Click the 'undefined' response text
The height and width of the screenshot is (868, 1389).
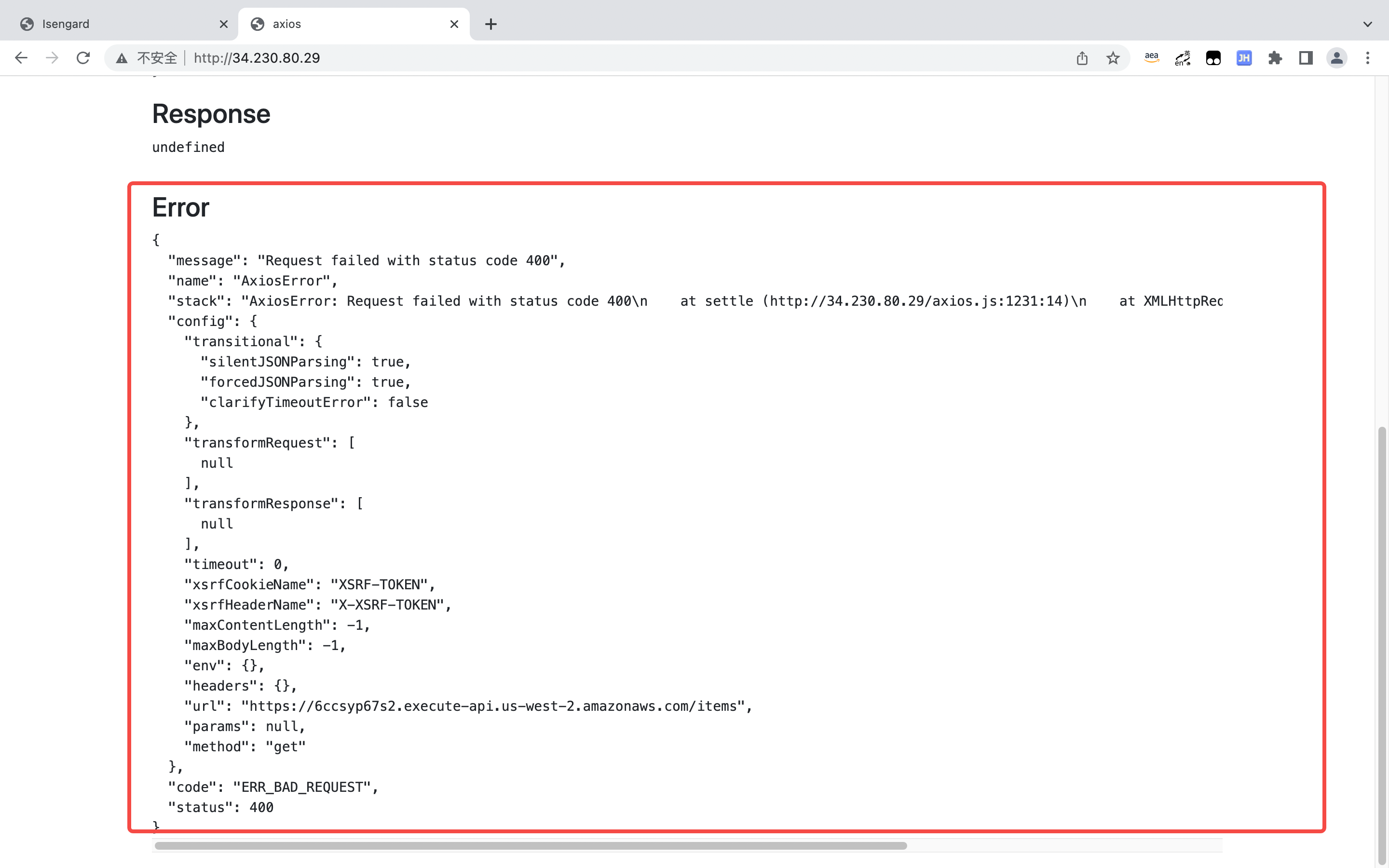point(188,148)
